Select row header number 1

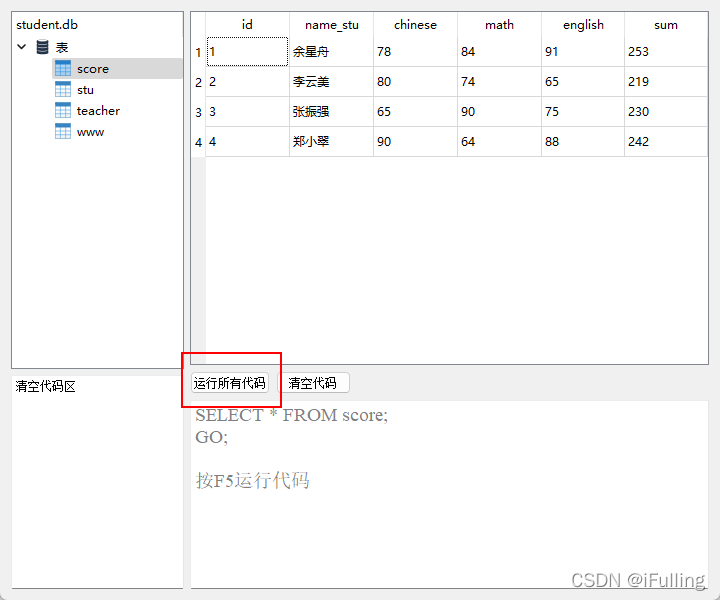pyautogui.click(x=198, y=52)
